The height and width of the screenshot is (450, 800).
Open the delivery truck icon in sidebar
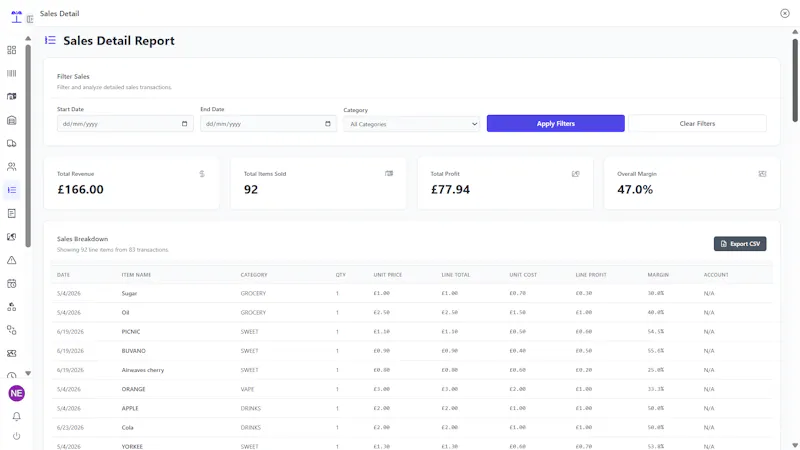click(12, 143)
